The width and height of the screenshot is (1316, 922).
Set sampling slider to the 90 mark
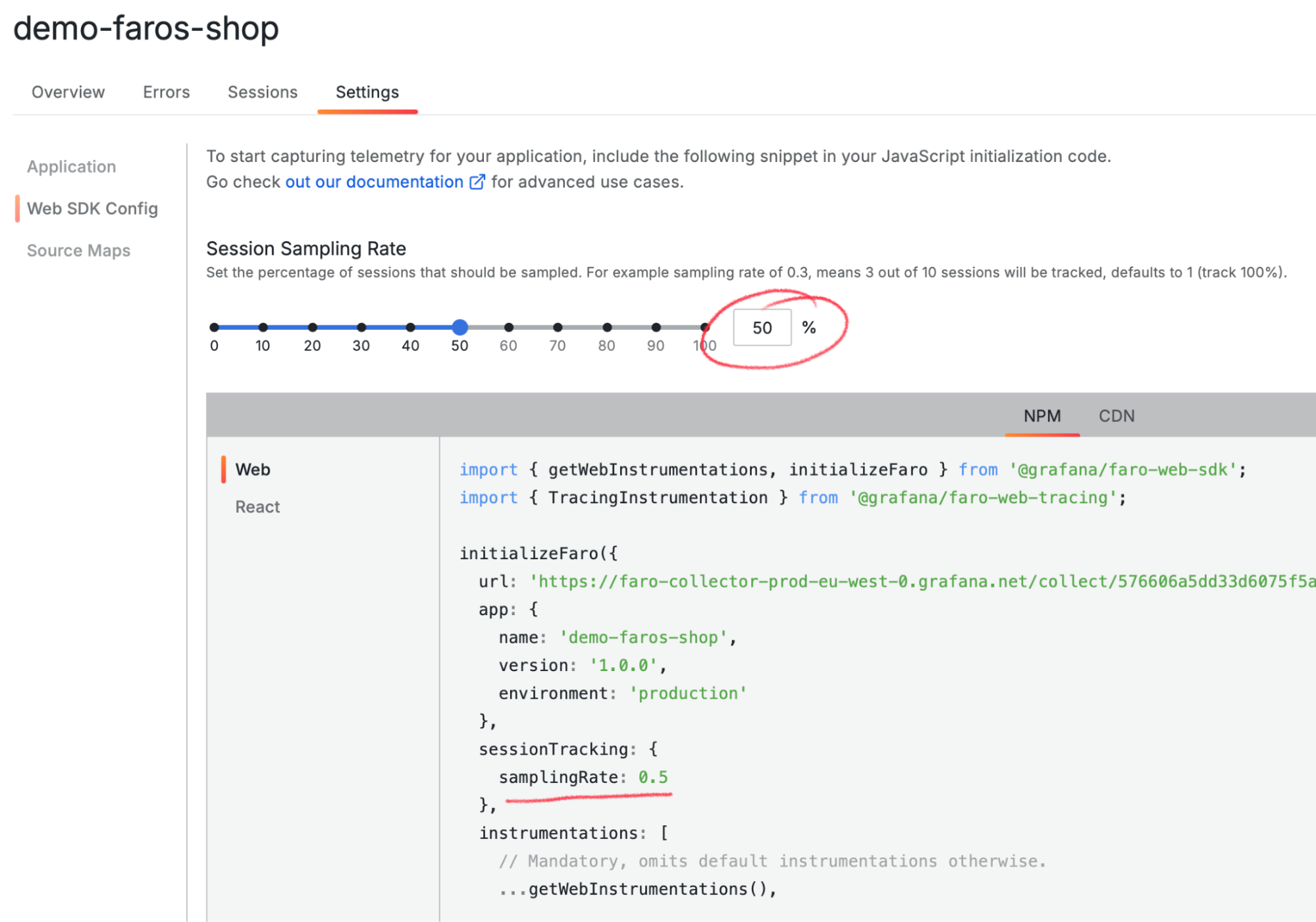point(656,327)
